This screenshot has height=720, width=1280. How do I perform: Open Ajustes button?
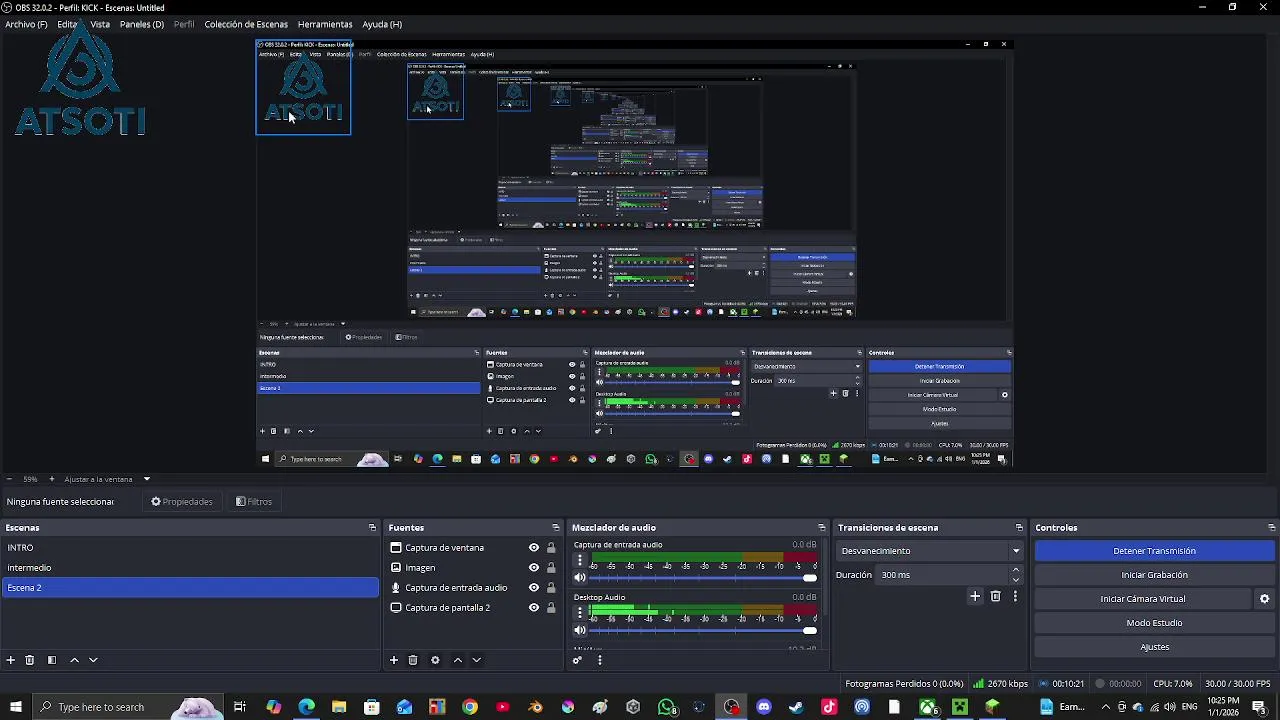[1154, 647]
